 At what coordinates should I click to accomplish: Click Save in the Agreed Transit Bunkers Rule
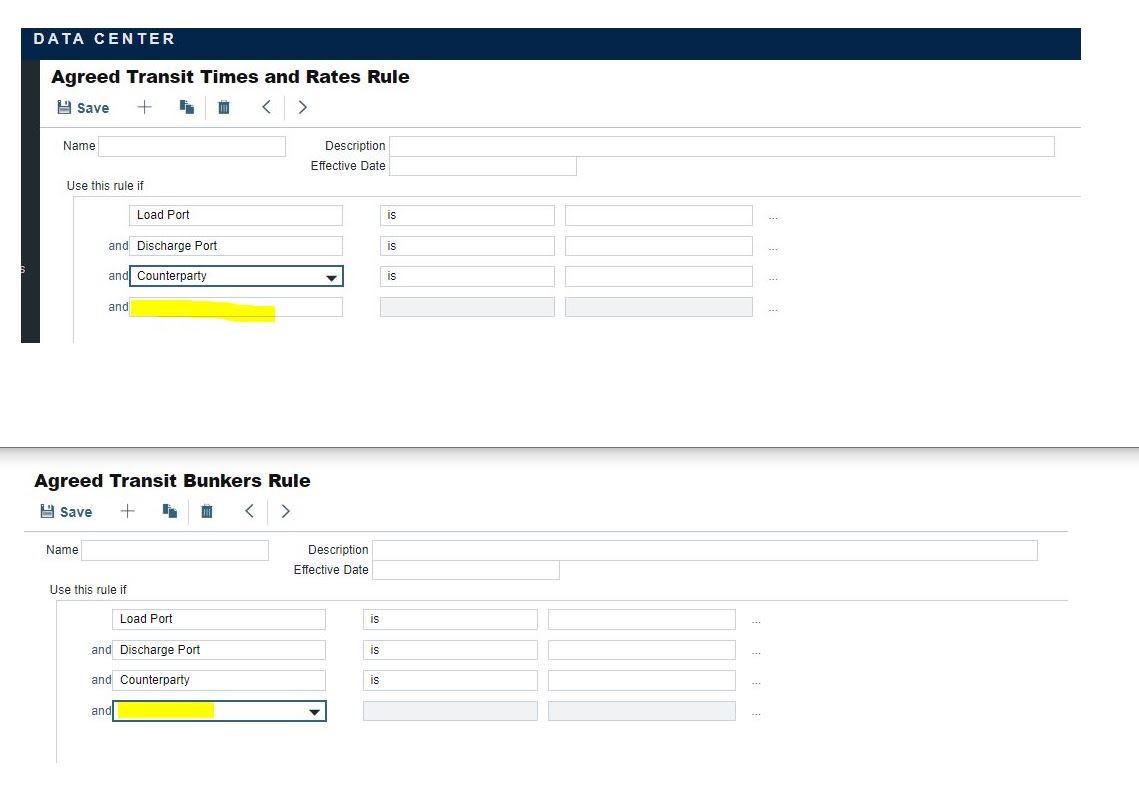(65, 511)
